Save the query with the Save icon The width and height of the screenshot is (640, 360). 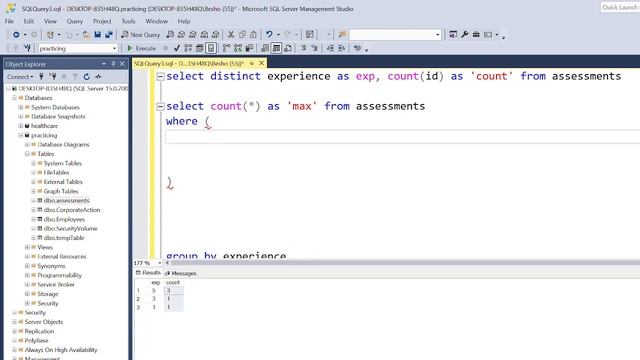[98, 35]
